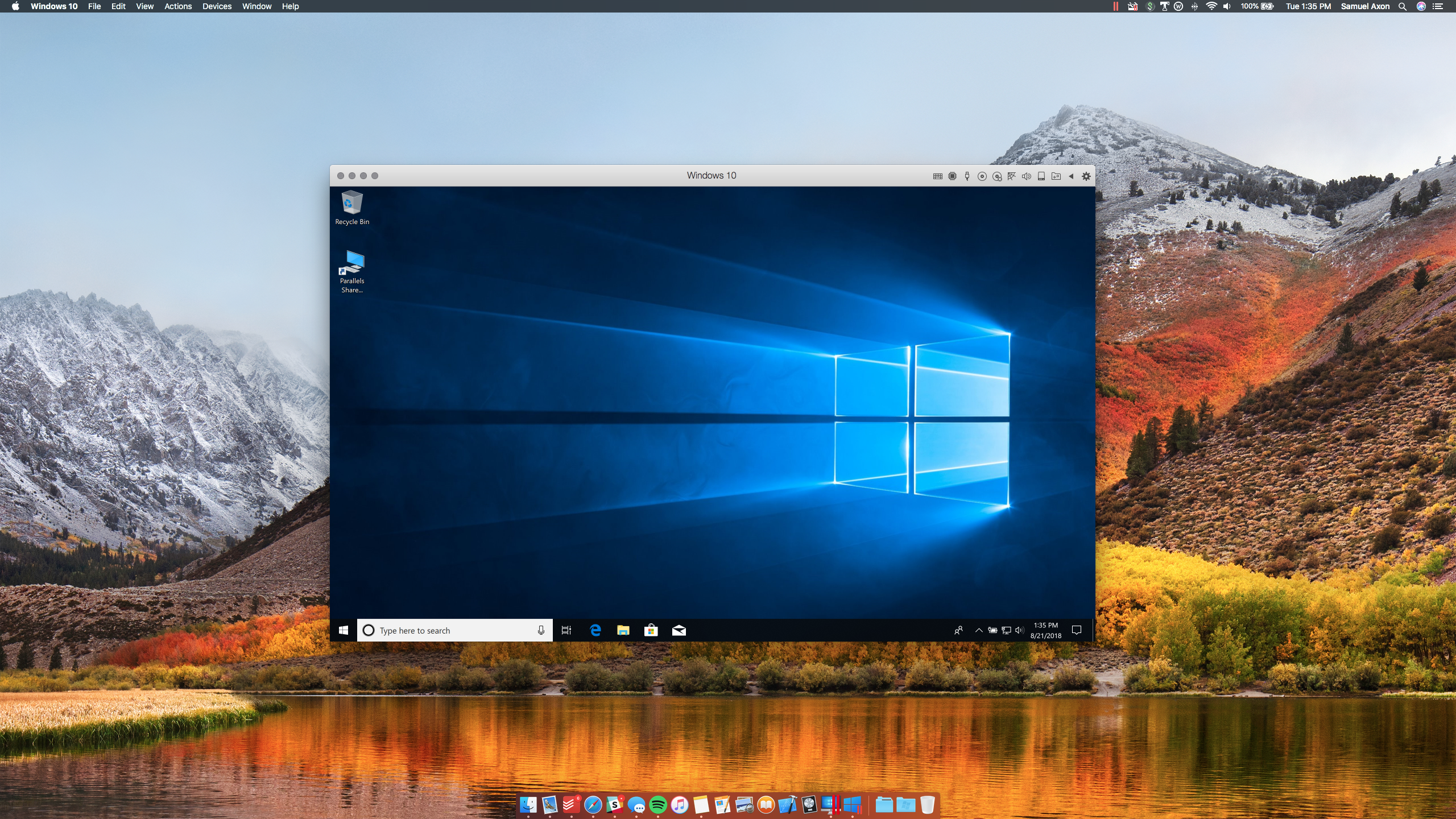1456x819 pixels.
Task: Click the CPU chip status icon
Action: pos(953,176)
